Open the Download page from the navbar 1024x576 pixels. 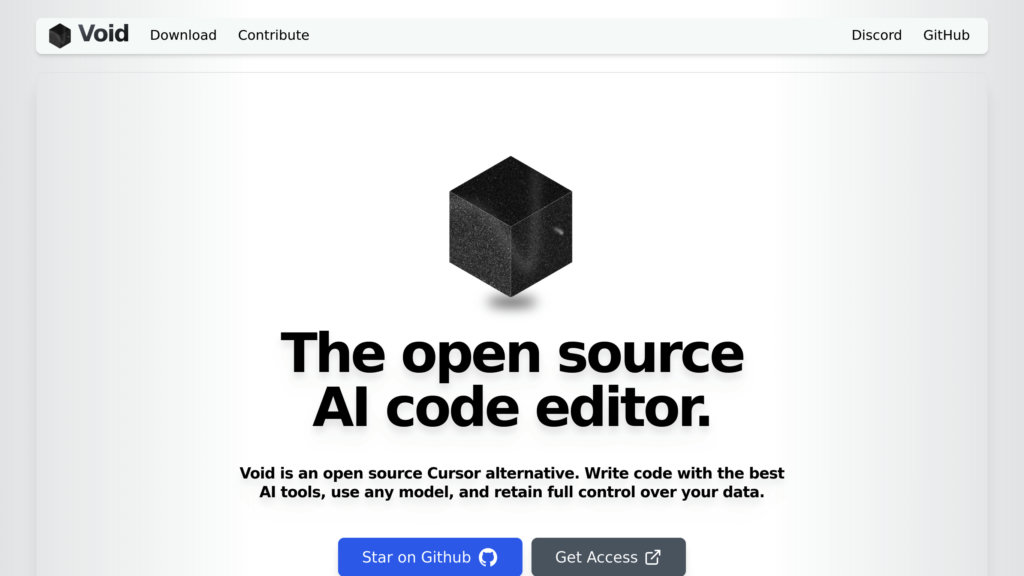(183, 35)
